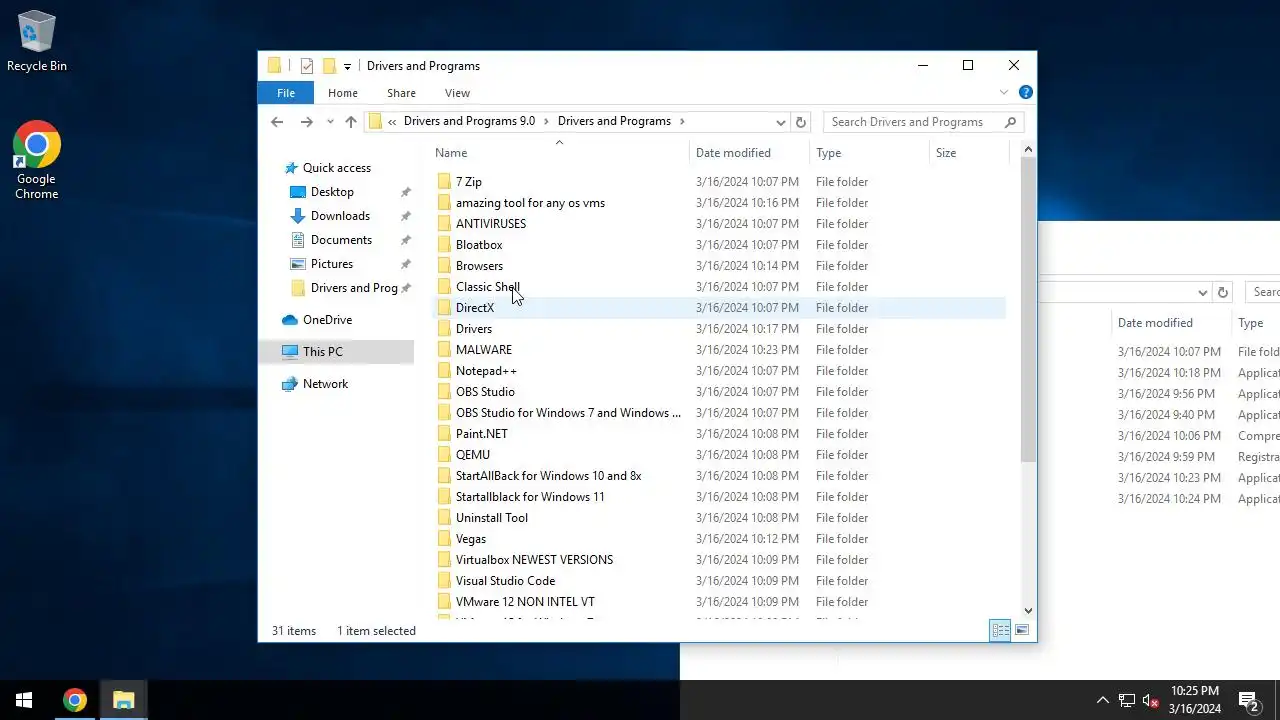Image resolution: width=1280 pixels, height=720 pixels.
Task: Open network status tray icon
Action: coord(1127,700)
